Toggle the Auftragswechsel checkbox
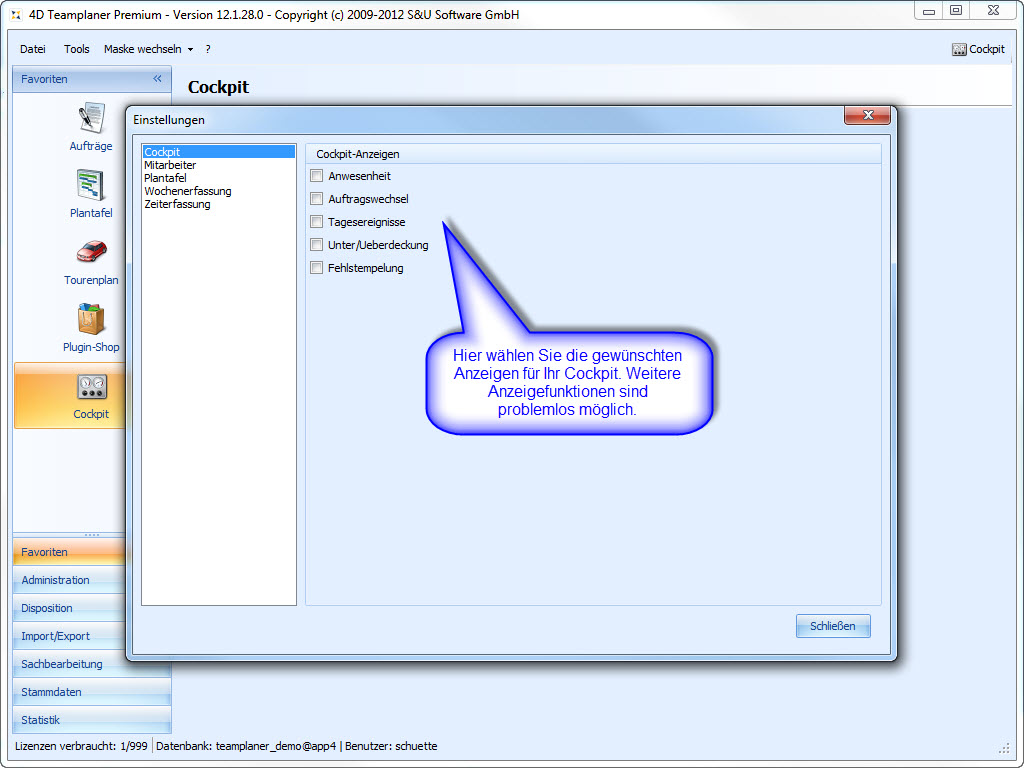 click(x=317, y=199)
